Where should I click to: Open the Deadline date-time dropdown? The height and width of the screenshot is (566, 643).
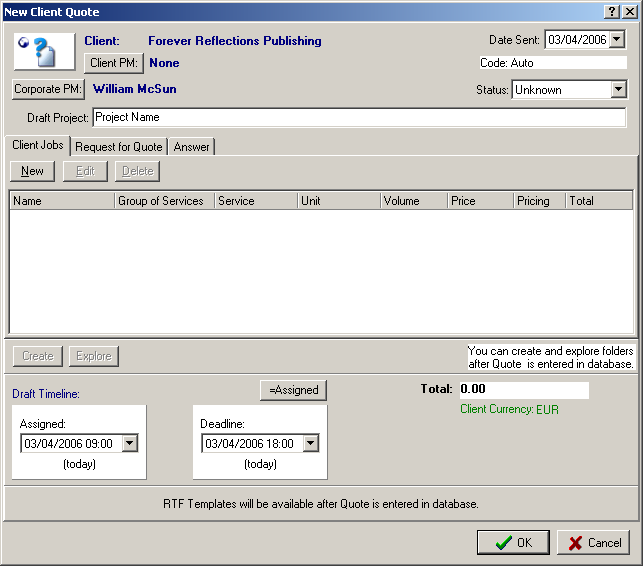pos(310,444)
